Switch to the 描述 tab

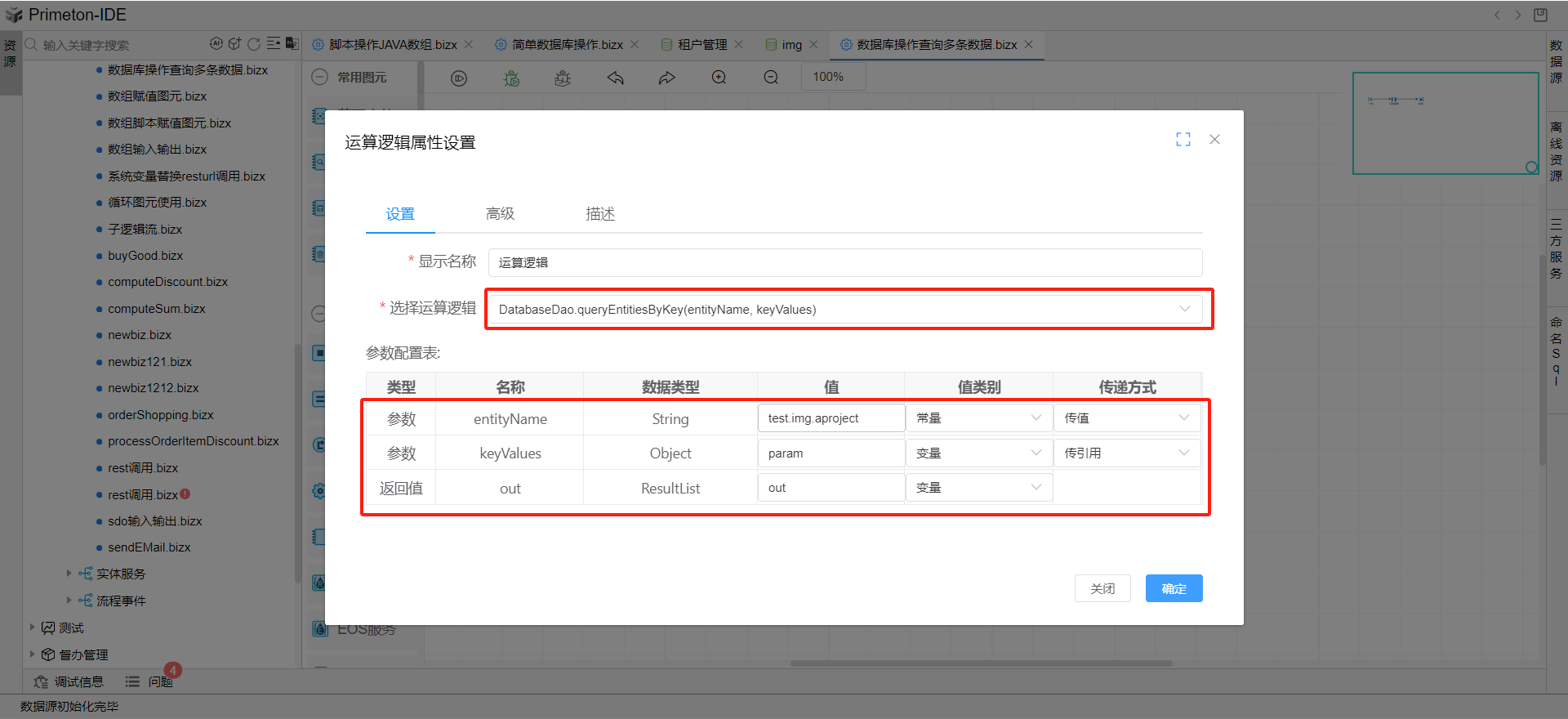point(599,214)
